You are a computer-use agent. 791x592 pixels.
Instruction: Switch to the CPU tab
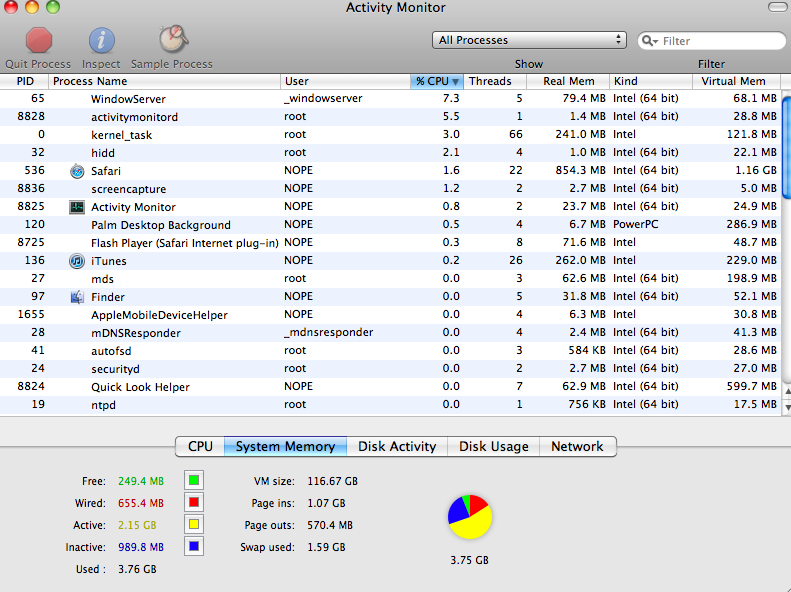pos(200,446)
